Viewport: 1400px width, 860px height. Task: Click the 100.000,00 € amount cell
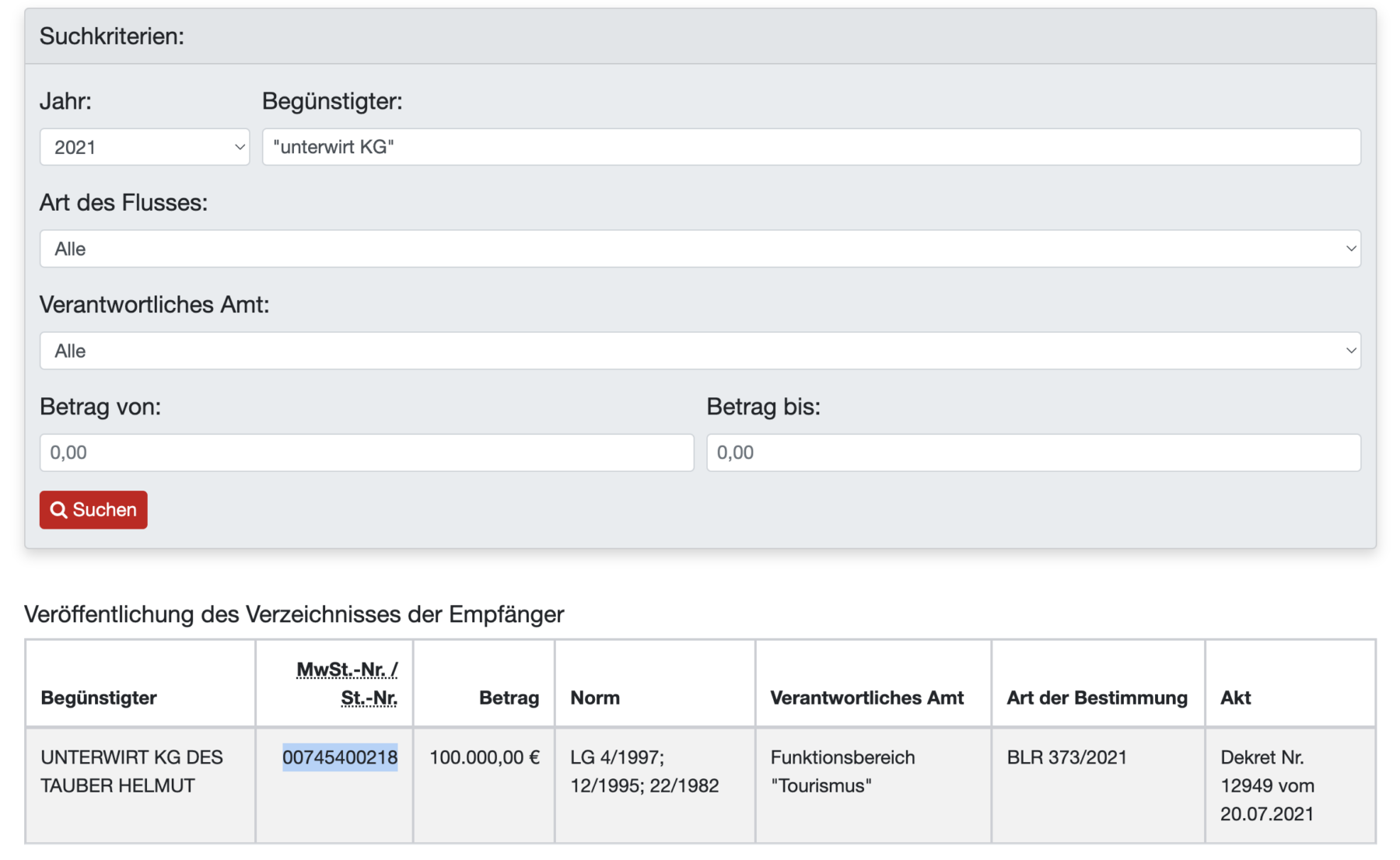pos(484,757)
